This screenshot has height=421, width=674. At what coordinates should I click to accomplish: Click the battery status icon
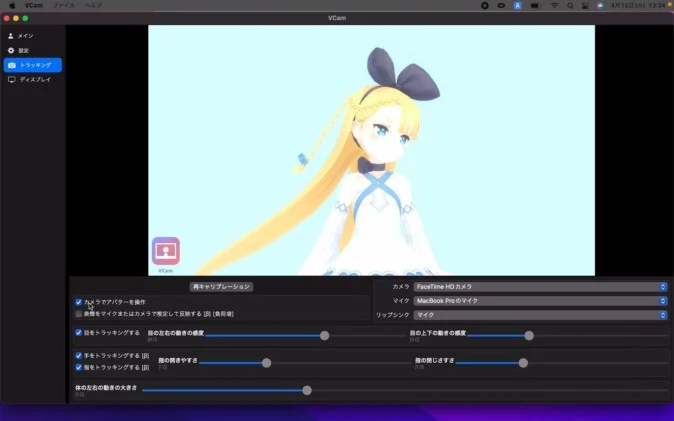[535, 6]
